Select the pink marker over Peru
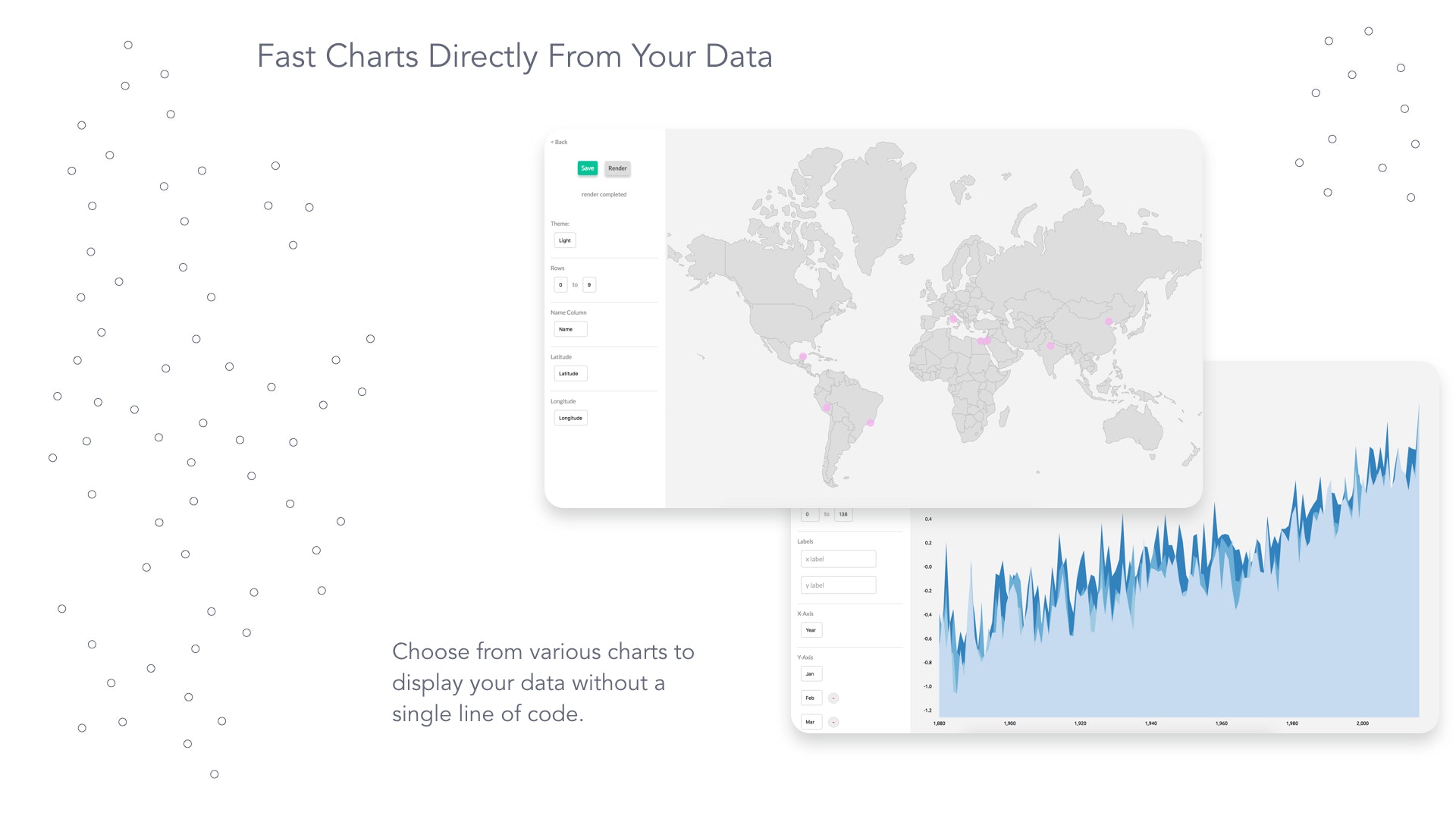The width and height of the screenshot is (1456, 819). pos(827,407)
